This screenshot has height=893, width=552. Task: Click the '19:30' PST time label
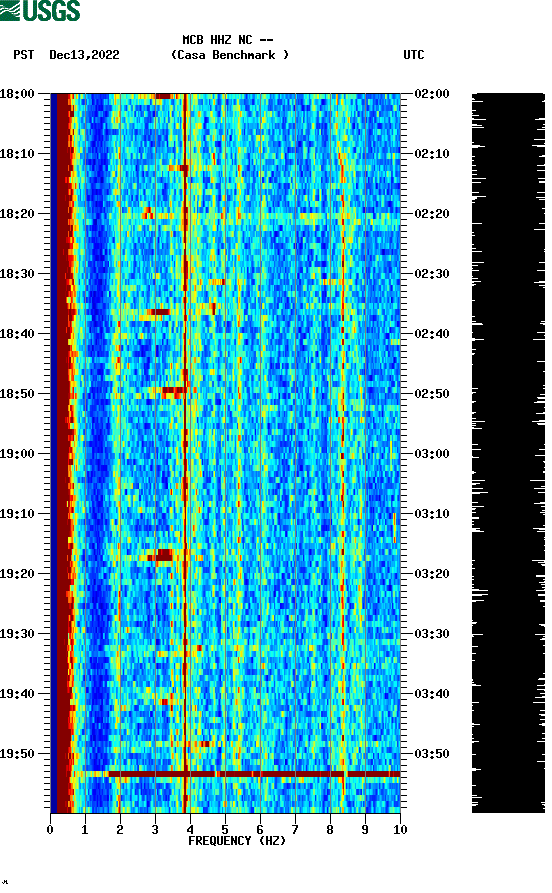pyautogui.click(x=17, y=634)
